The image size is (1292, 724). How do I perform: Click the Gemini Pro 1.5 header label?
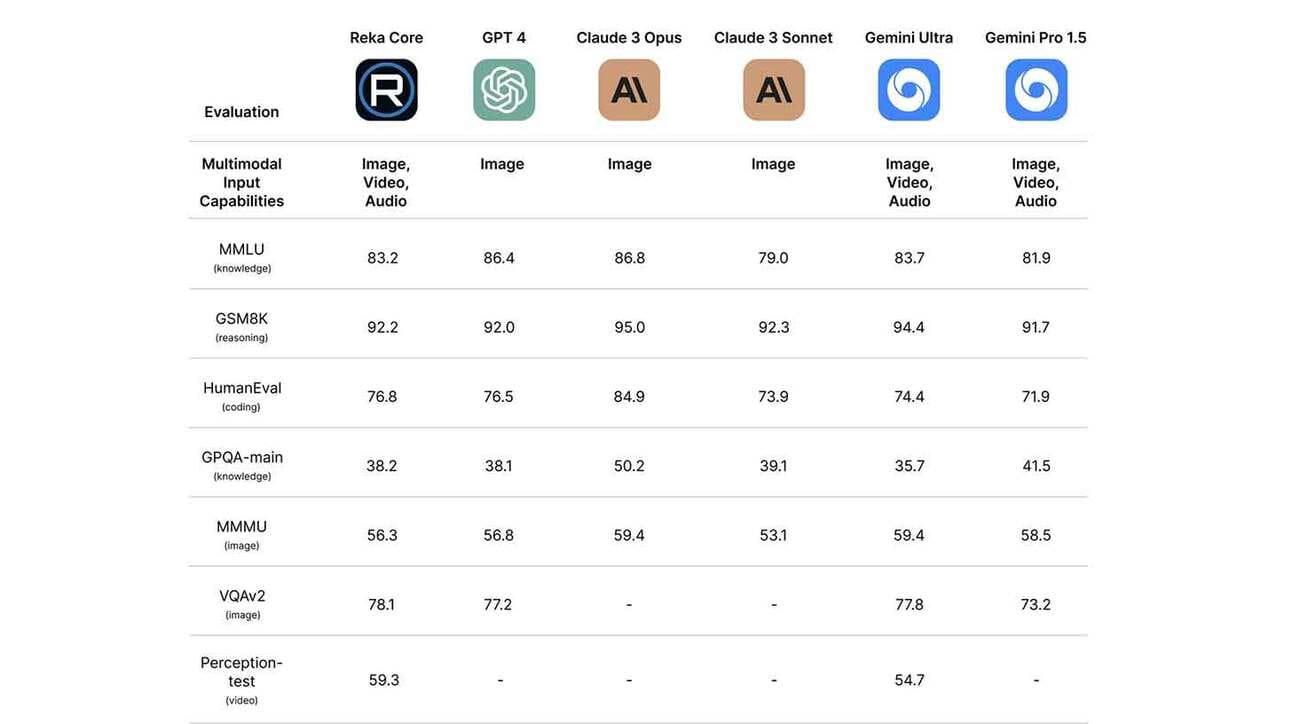tap(1036, 38)
